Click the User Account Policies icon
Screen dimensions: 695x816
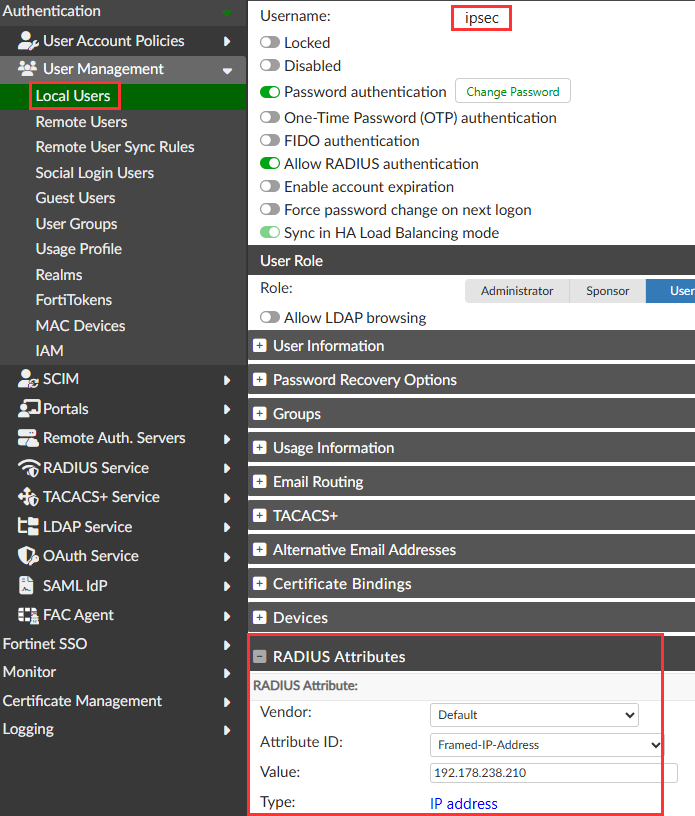(x=28, y=41)
